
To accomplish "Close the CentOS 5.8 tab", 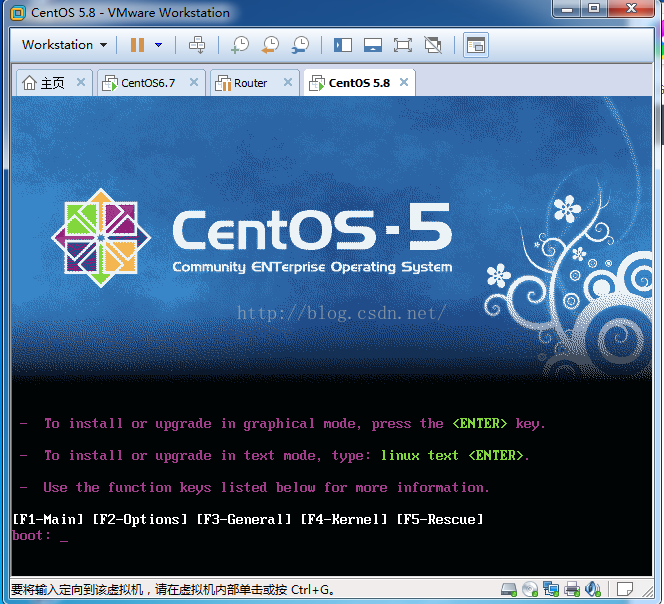I will pyautogui.click(x=404, y=82).
